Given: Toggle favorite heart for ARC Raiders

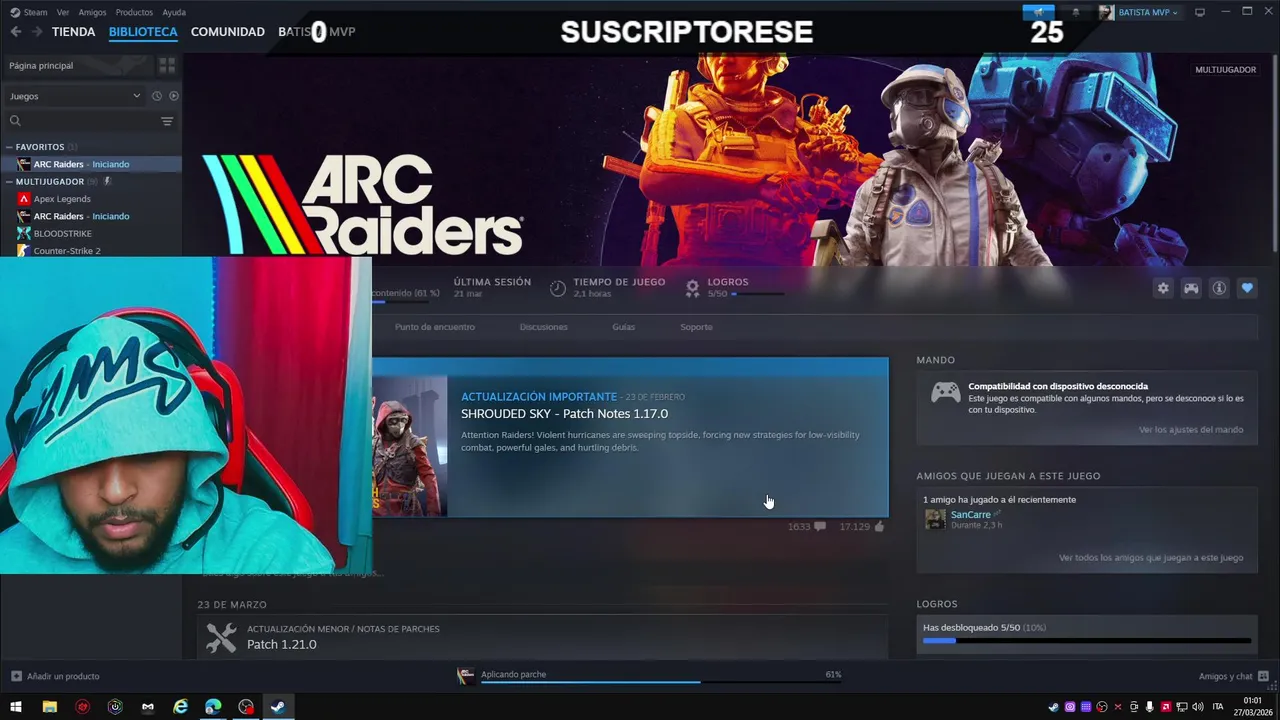Looking at the screenshot, I should coord(1247,288).
